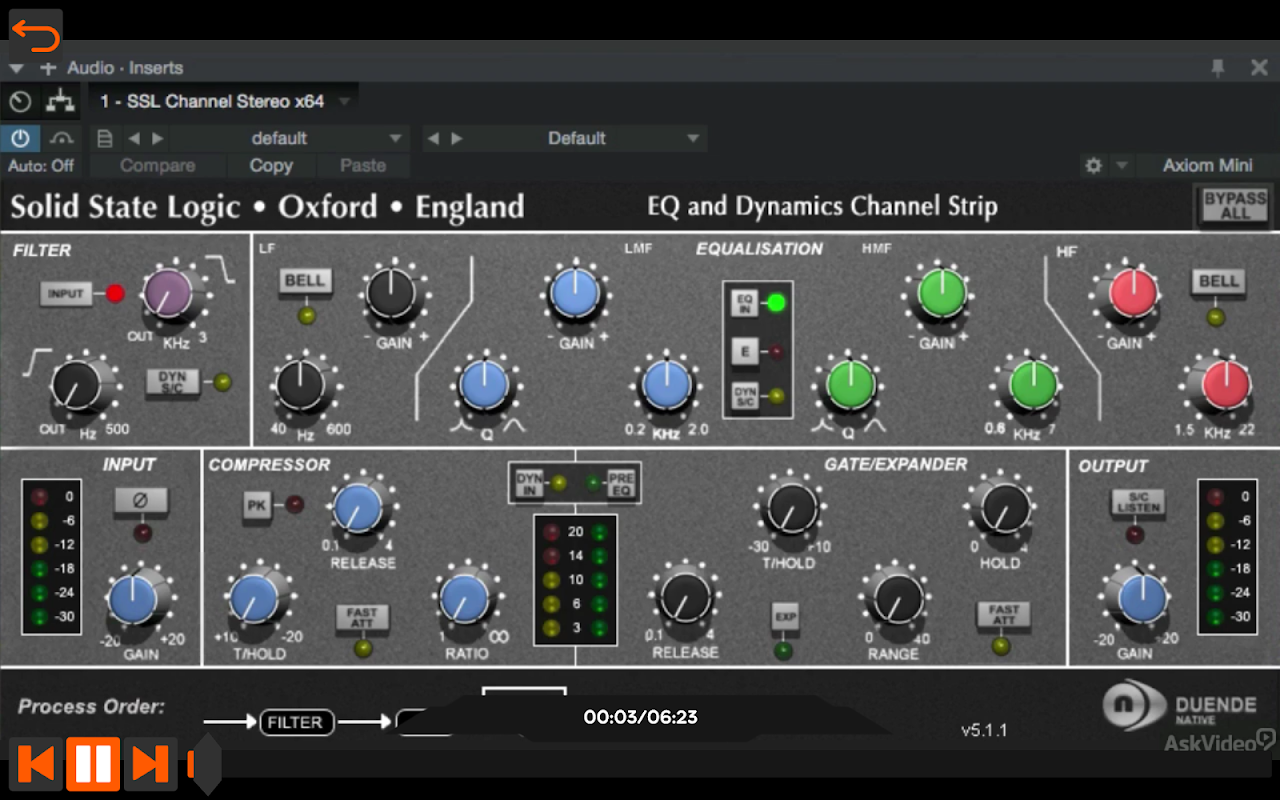Expand the 'default' preset dropdown
This screenshot has height=800, width=1280.
click(396, 138)
